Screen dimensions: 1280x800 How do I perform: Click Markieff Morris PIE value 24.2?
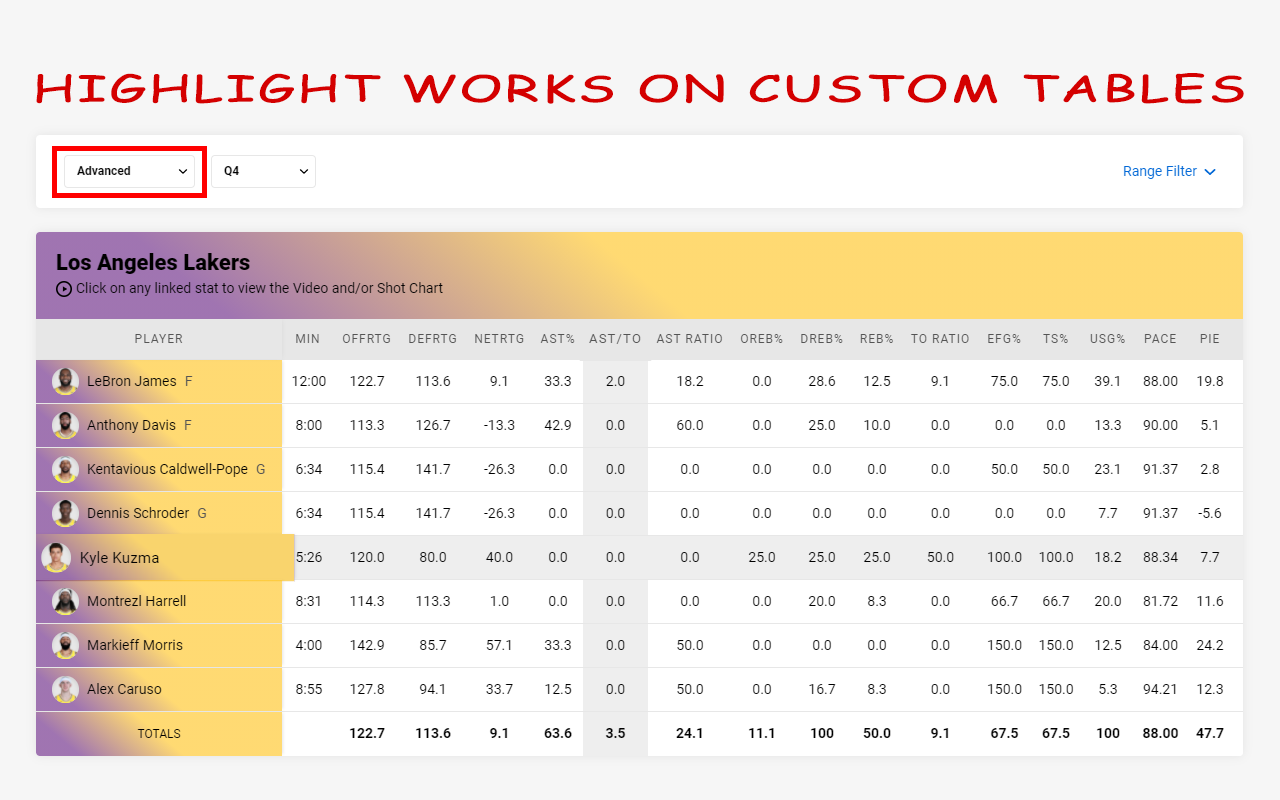1210,645
